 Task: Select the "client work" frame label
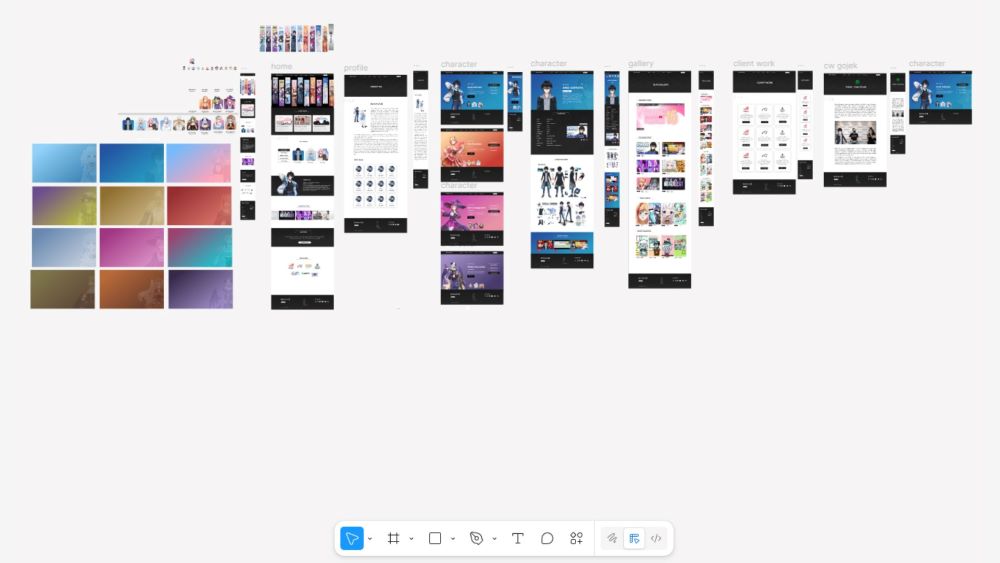coord(753,64)
